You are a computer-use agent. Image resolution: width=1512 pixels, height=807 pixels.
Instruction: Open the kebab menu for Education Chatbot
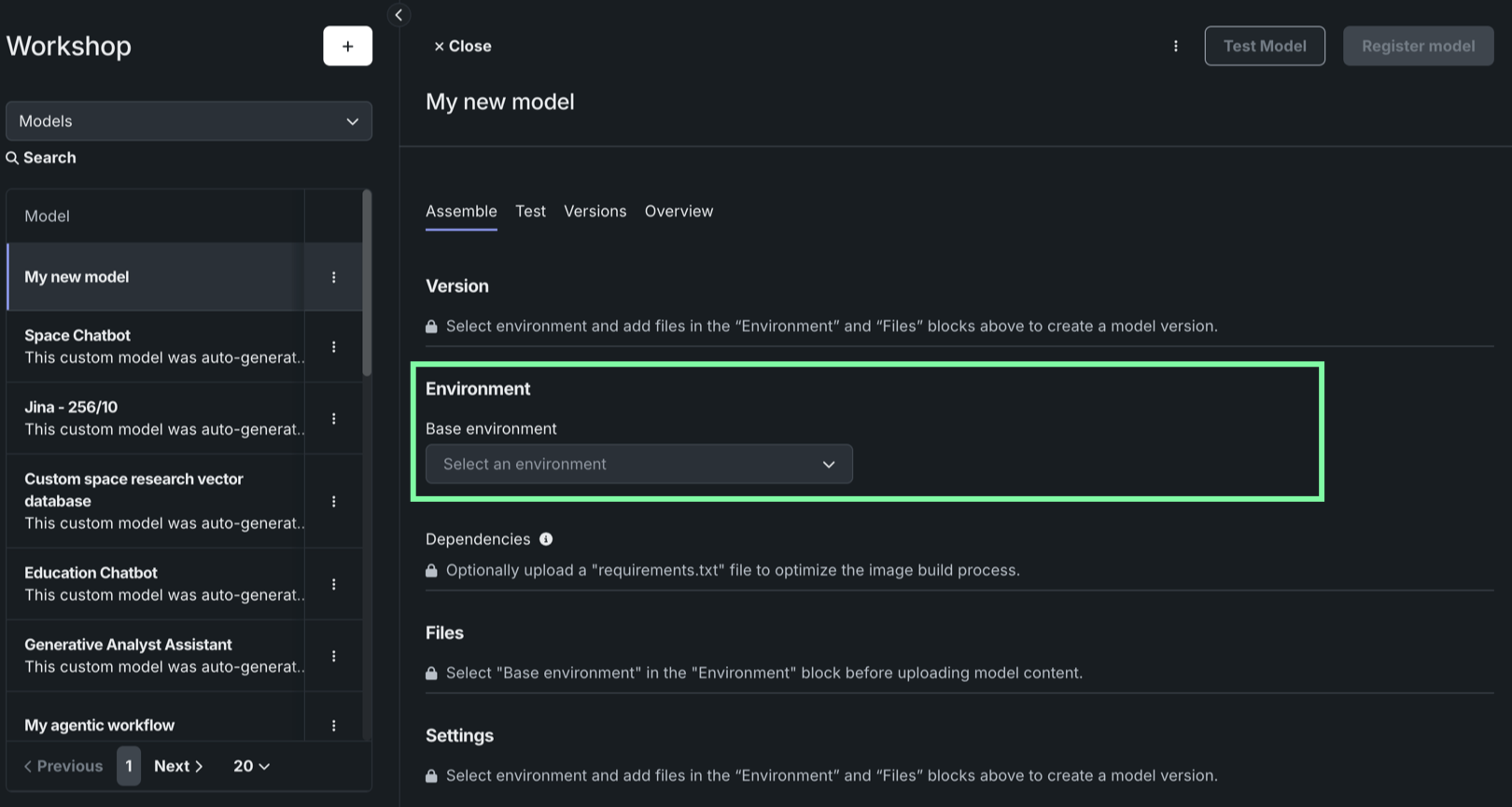tap(333, 584)
